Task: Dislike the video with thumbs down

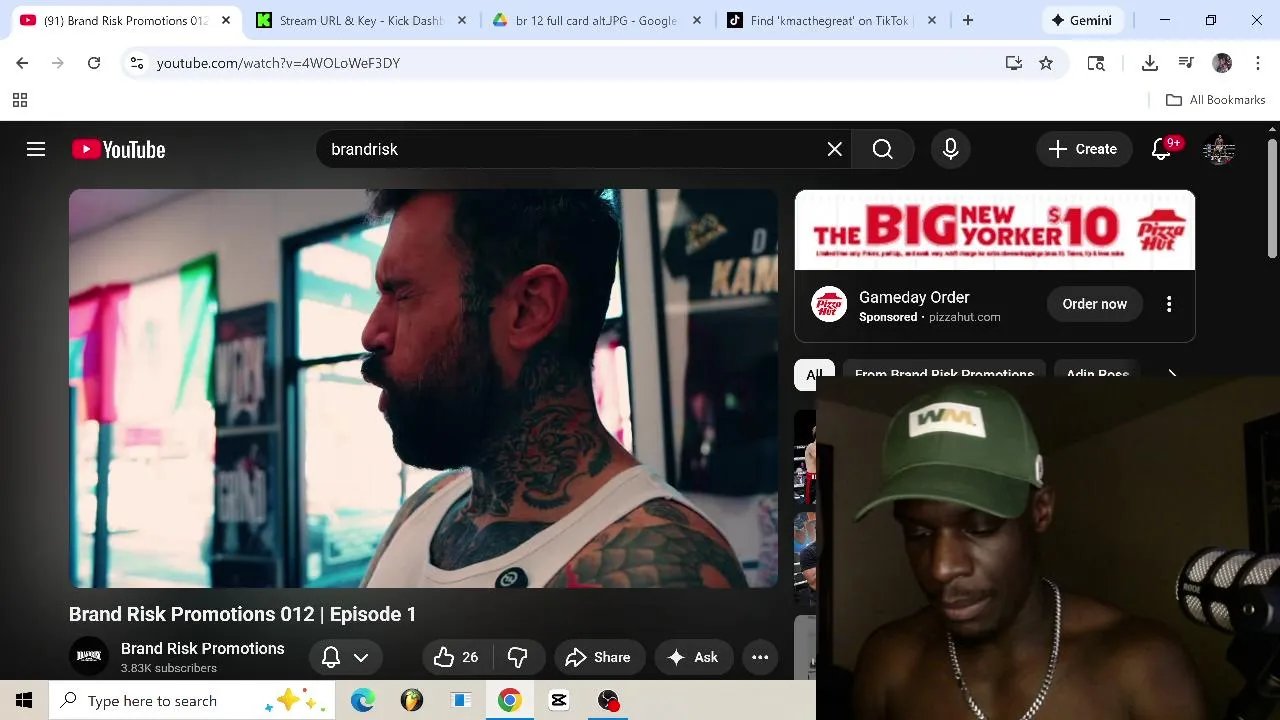Action: point(518,657)
